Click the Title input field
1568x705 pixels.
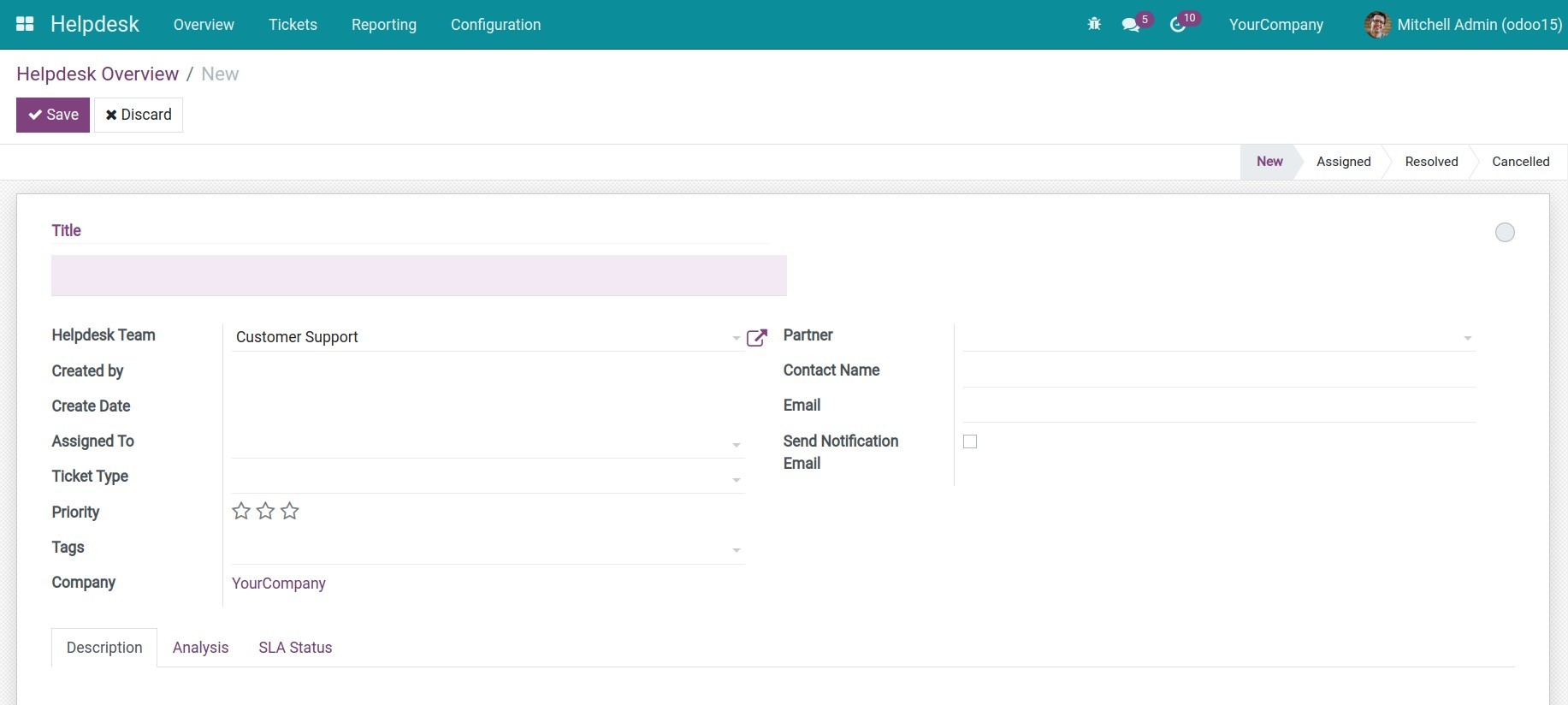pos(418,275)
